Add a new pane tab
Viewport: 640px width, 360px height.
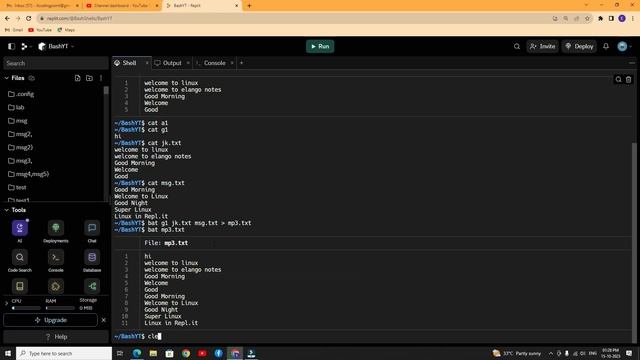[x=241, y=63]
